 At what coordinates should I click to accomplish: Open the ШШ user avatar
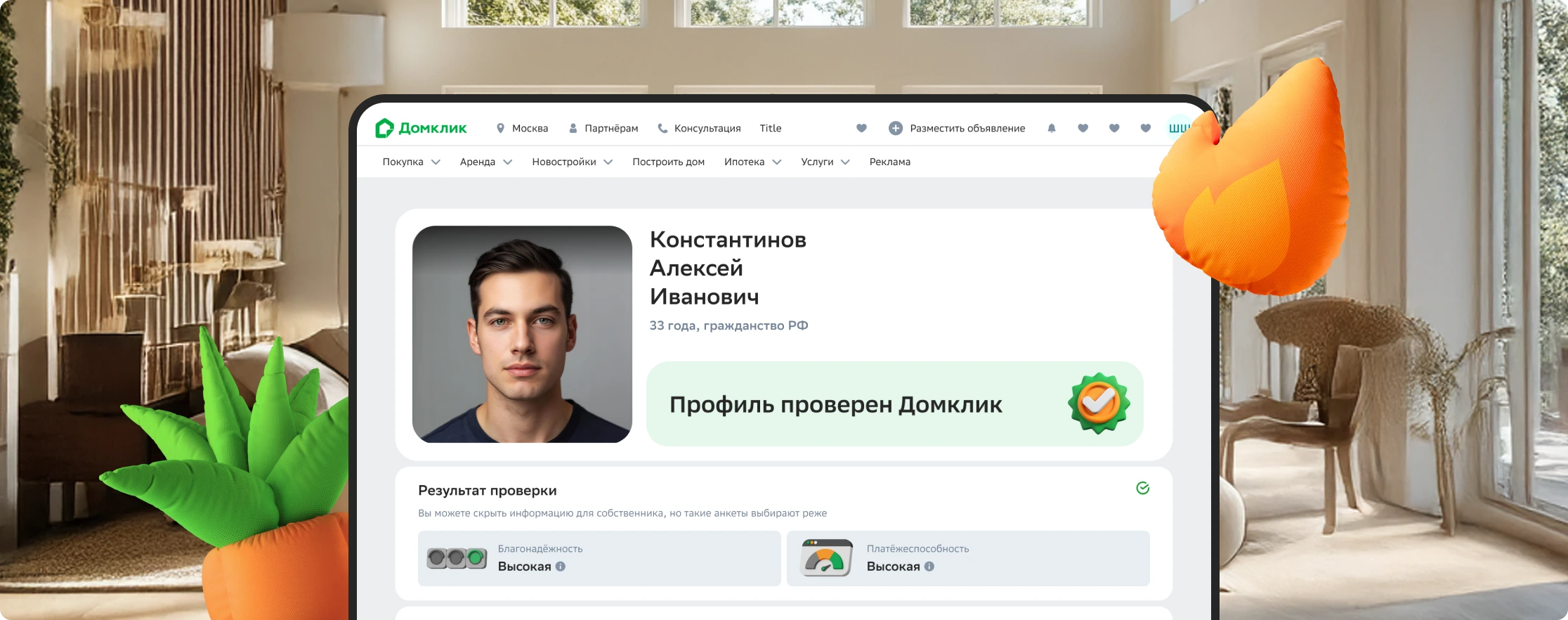pos(1180,128)
